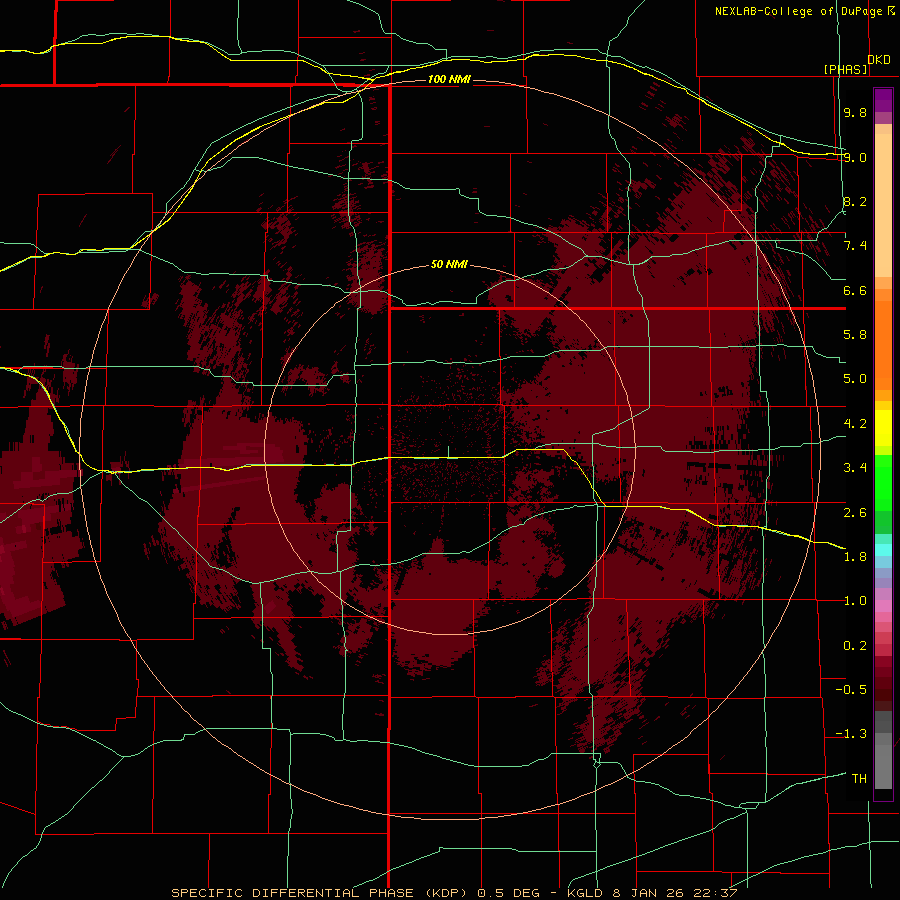This screenshot has width=900, height=900.
Task: Click the TH threshold label
Action: 859,779
